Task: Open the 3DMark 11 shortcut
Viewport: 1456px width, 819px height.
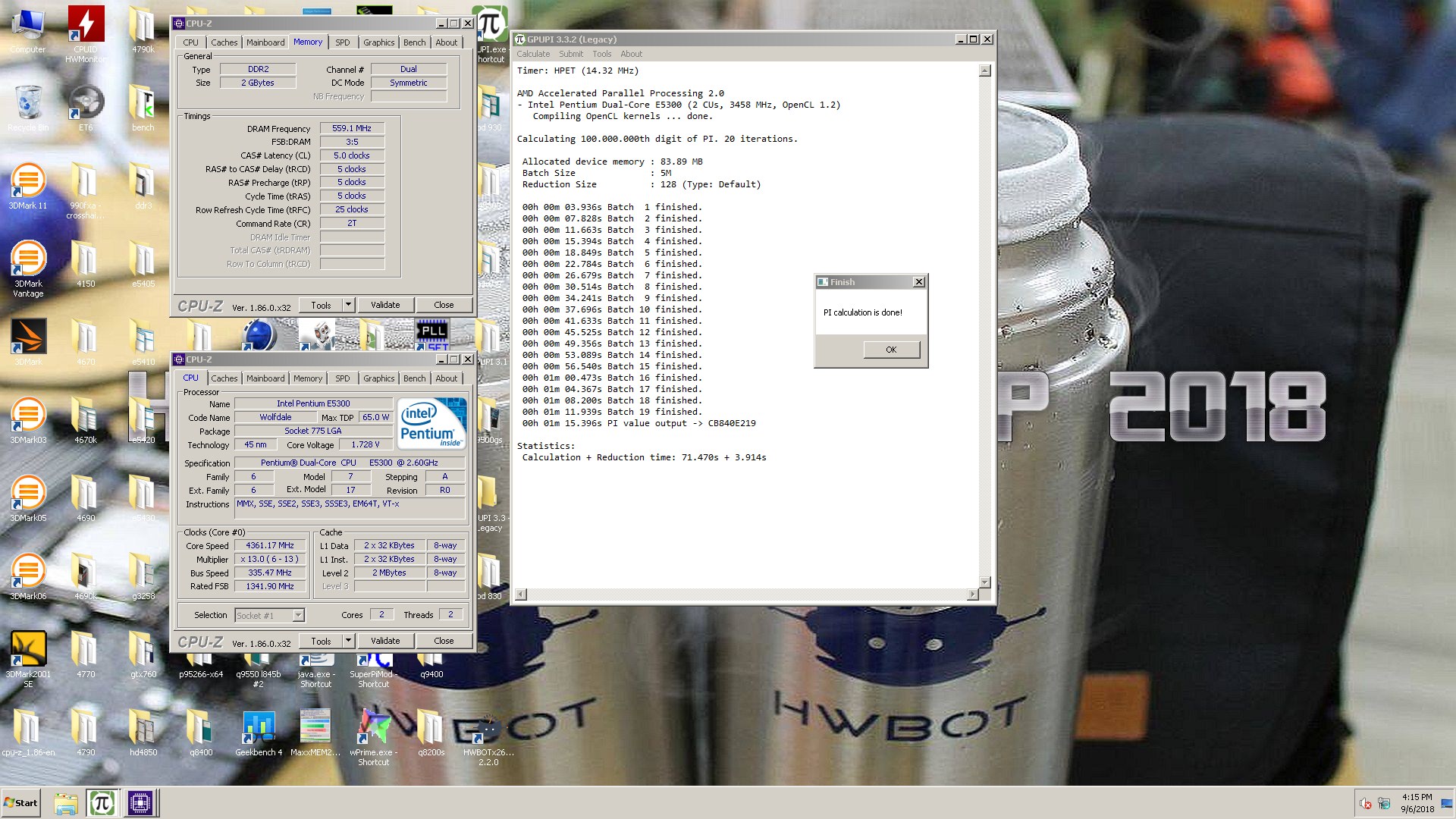Action: point(28,186)
